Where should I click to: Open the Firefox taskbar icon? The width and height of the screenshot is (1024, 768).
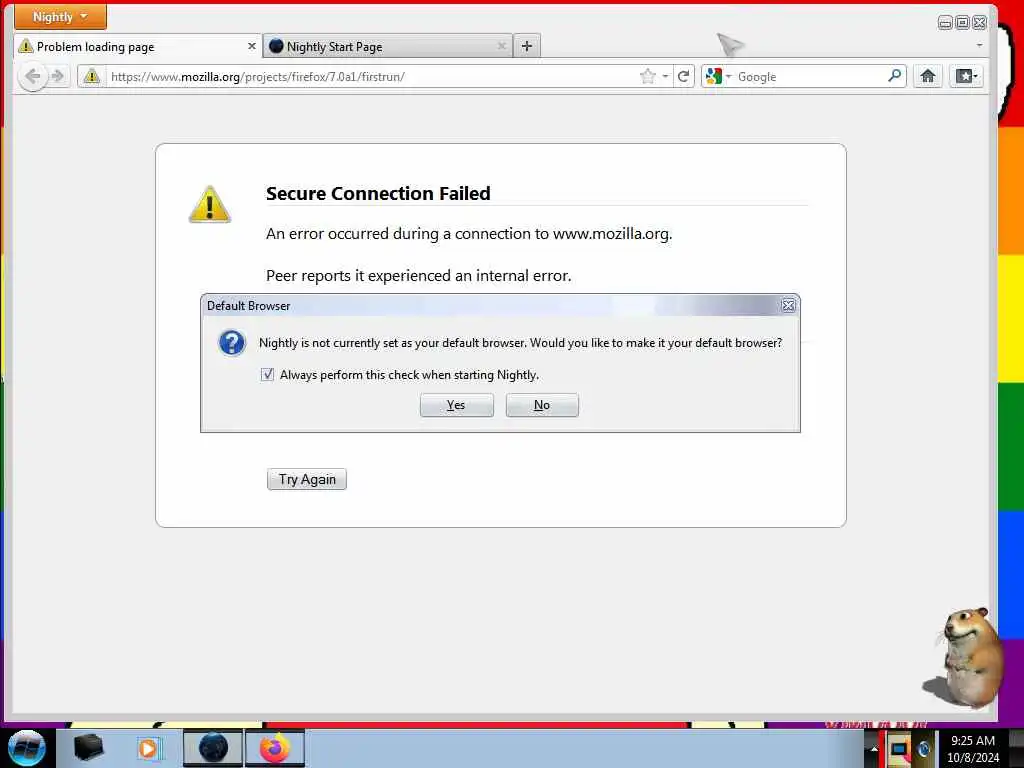(275, 748)
